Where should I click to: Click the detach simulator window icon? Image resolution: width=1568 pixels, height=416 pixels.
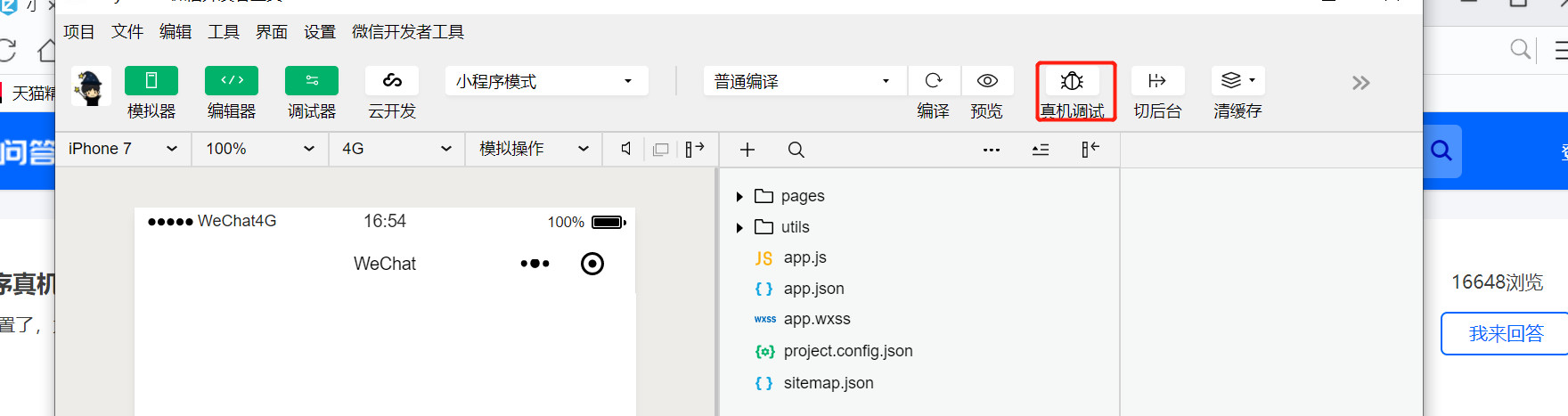pos(661,150)
